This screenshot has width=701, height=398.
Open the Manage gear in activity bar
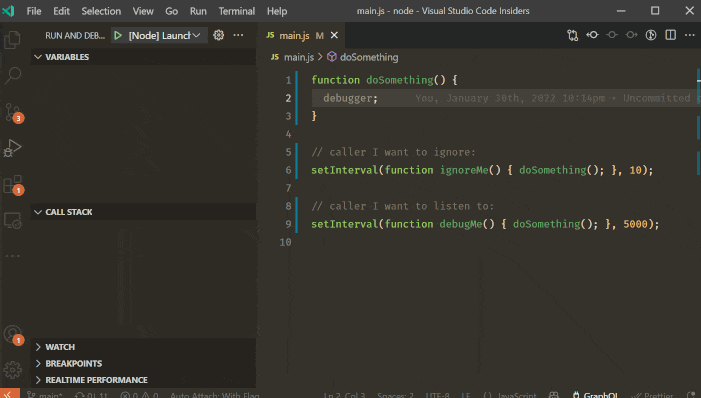[13, 370]
